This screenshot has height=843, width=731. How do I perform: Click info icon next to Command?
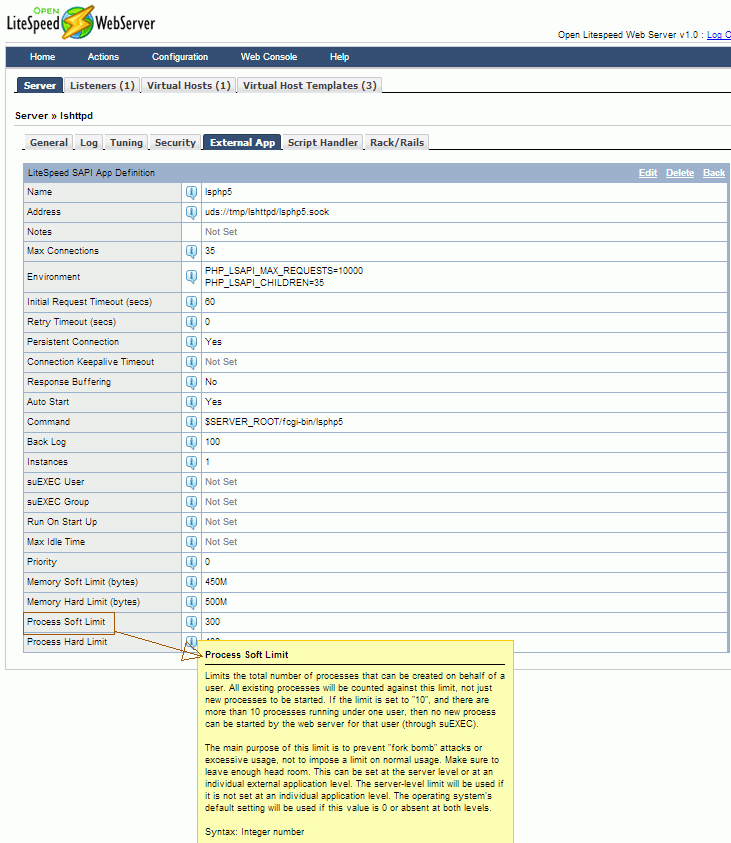tap(191, 422)
